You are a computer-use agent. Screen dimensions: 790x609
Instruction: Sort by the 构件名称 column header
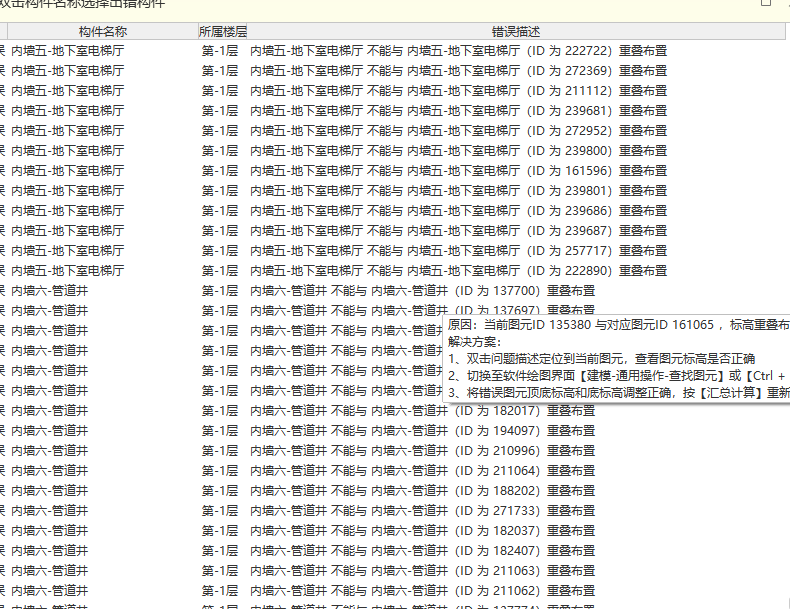point(103,32)
